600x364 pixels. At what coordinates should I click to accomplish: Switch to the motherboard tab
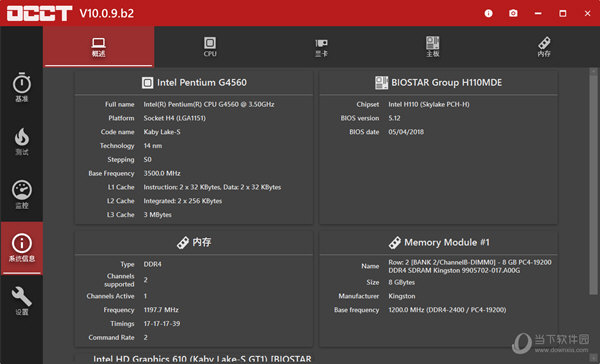click(432, 47)
